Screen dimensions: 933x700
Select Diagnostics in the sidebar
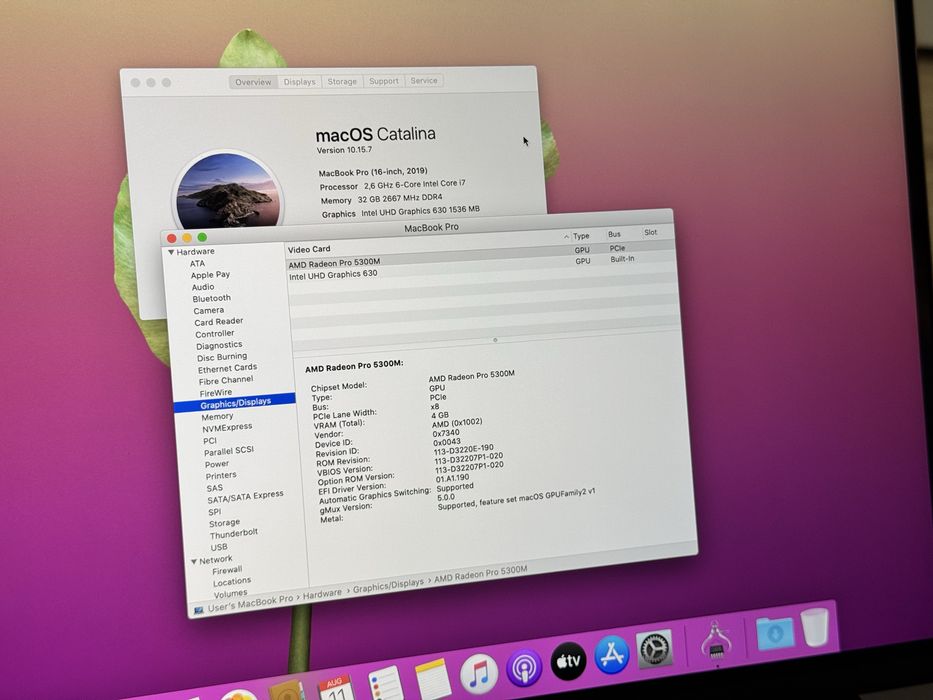coord(219,345)
